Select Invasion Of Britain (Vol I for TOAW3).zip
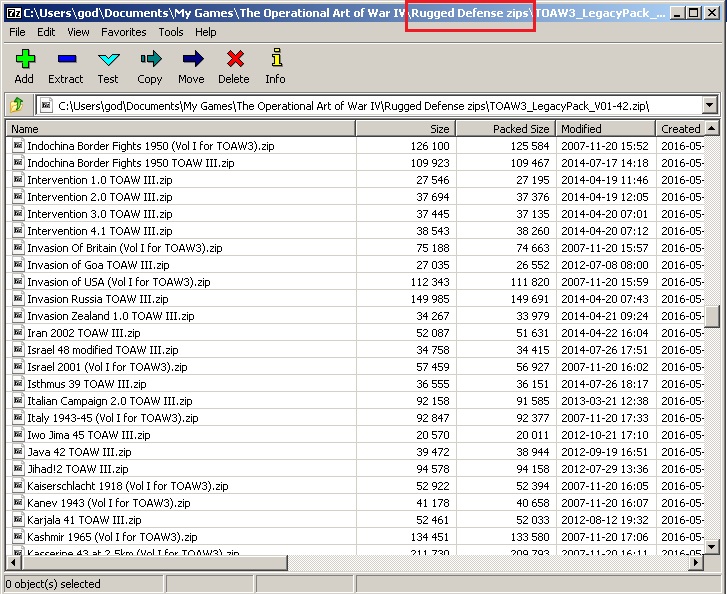Screen dimensions: 727x594 125,248
